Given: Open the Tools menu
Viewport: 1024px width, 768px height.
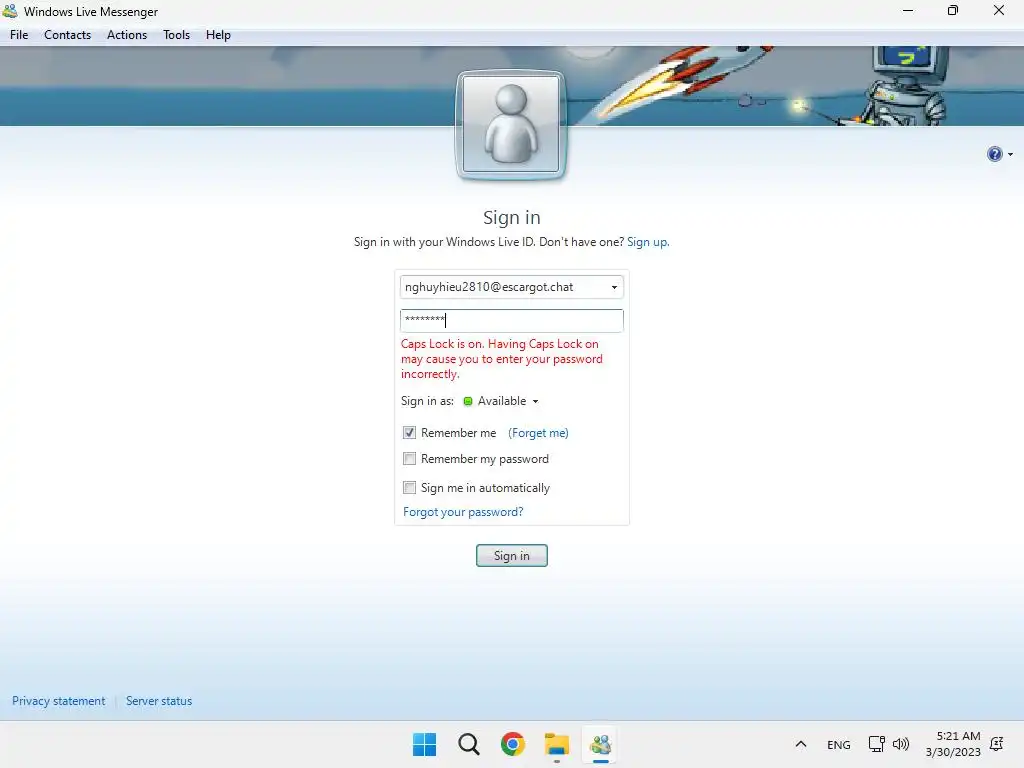Looking at the screenshot, I should click(176, 35).
